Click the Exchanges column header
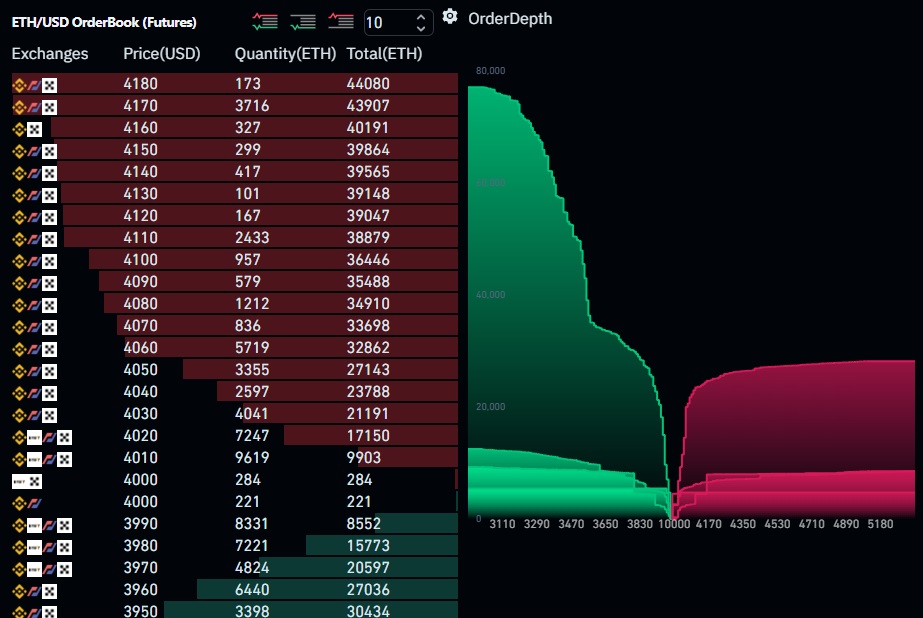923x618 pixels. [x=50, y=54]
